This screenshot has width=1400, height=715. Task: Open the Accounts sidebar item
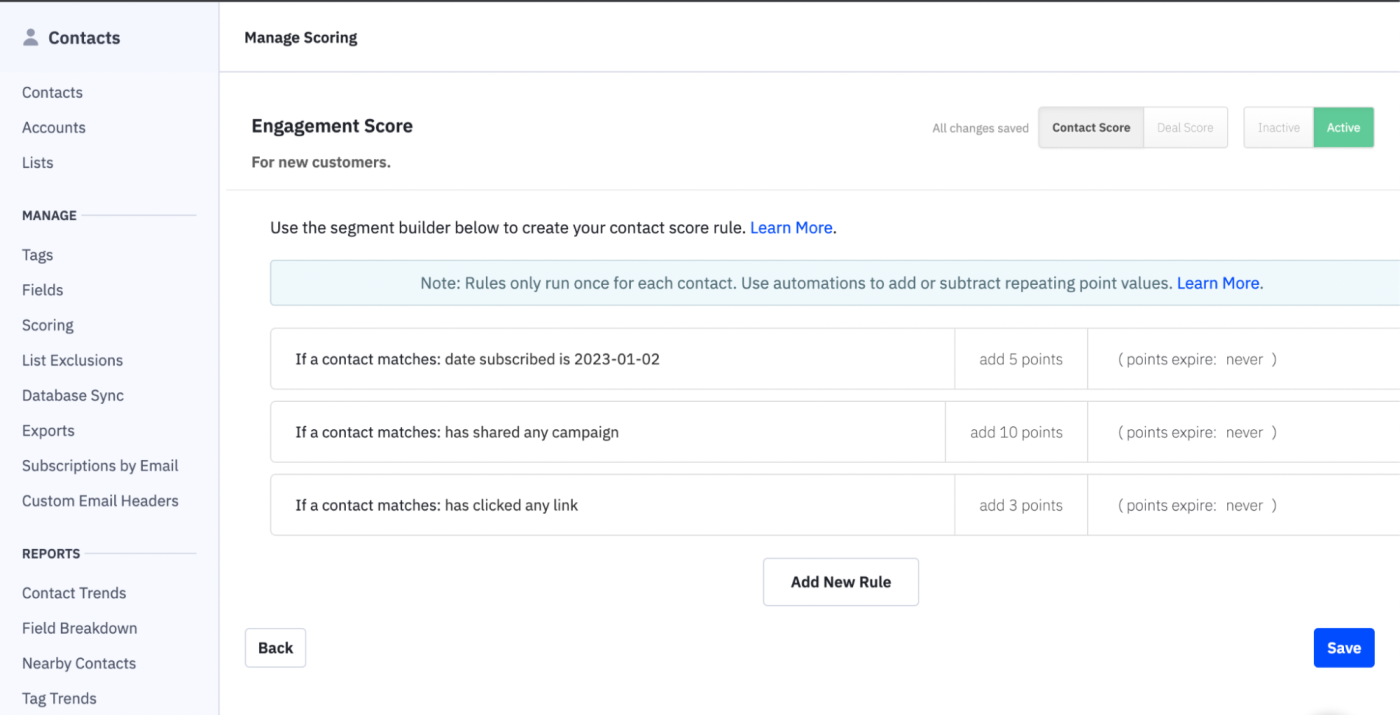[x=54, y=128]
